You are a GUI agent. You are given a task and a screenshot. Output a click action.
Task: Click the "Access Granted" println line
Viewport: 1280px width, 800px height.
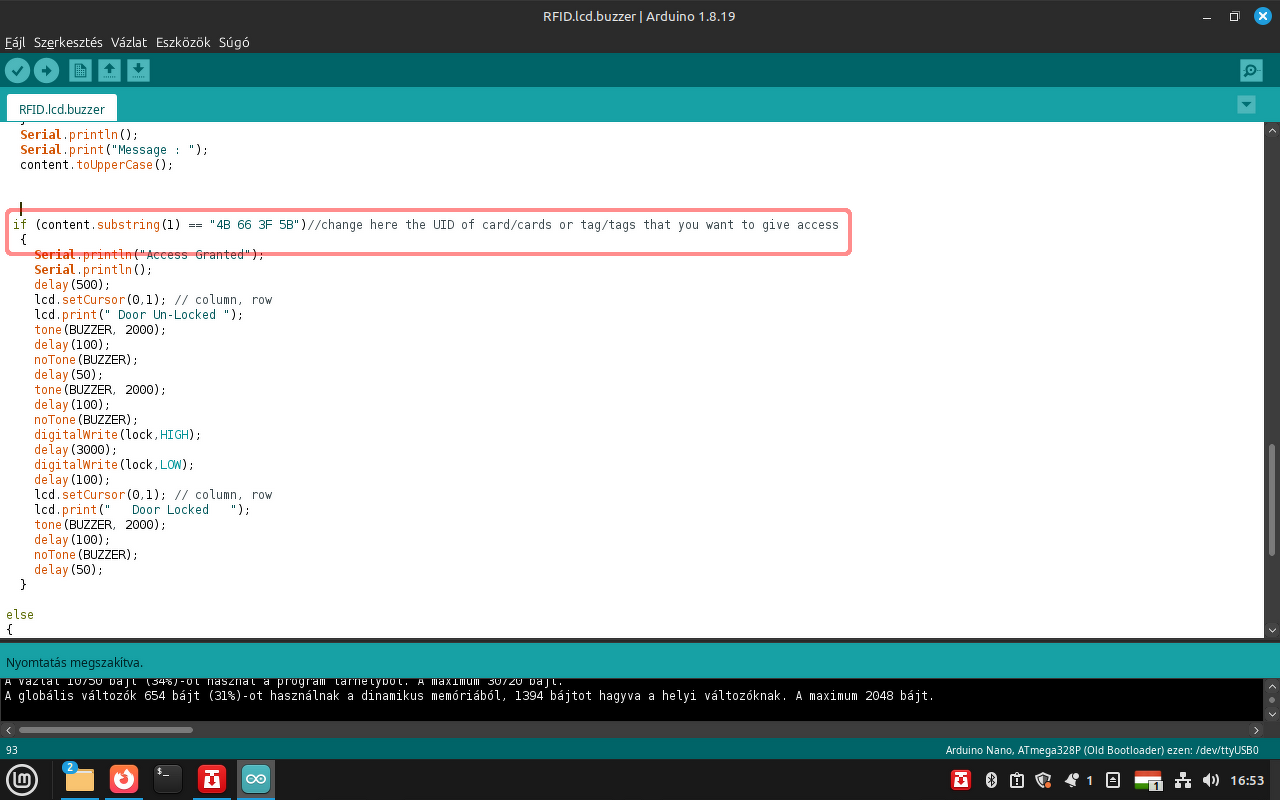149,255
